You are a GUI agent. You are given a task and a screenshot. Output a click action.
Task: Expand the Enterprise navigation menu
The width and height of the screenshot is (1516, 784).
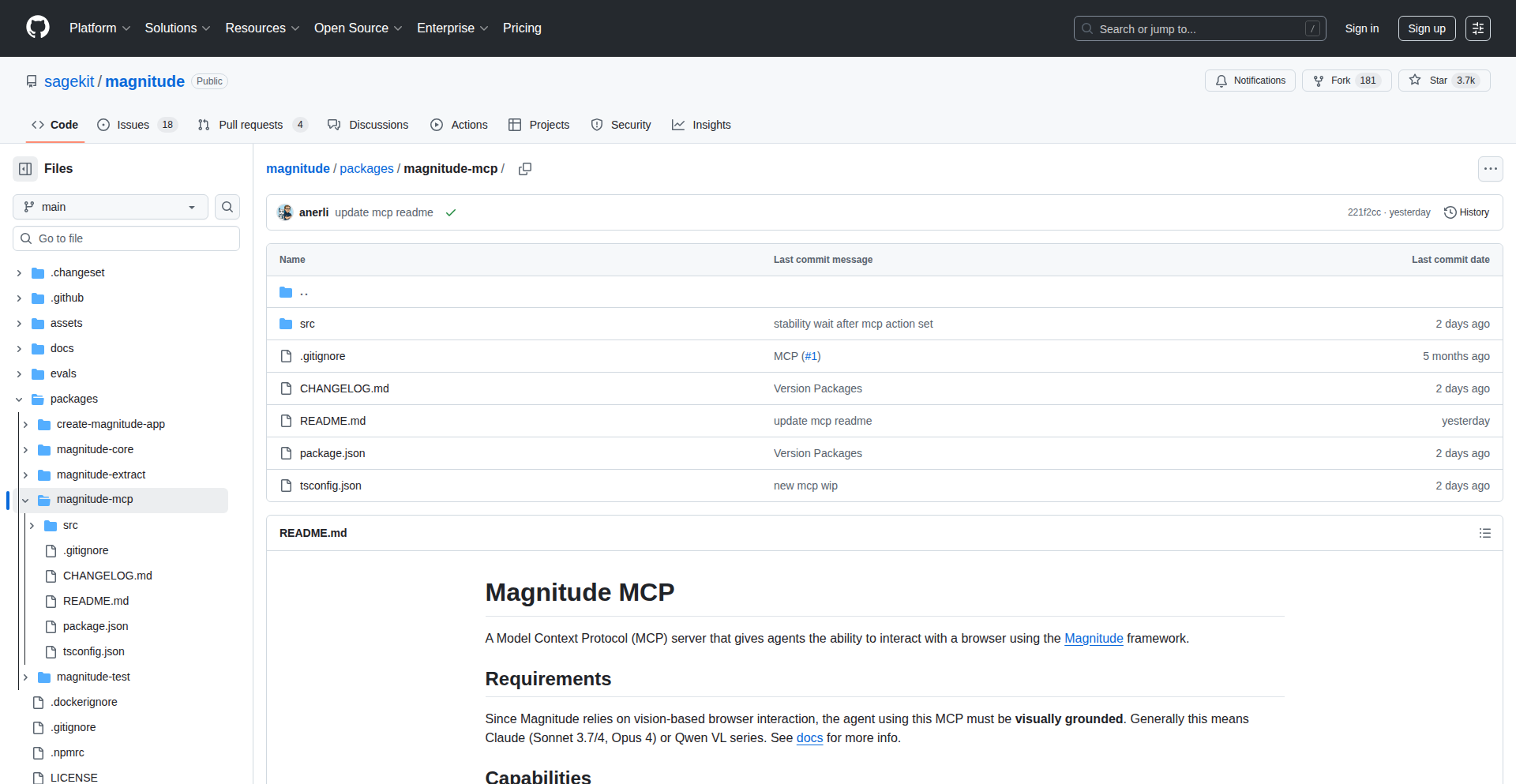(452, 28)
